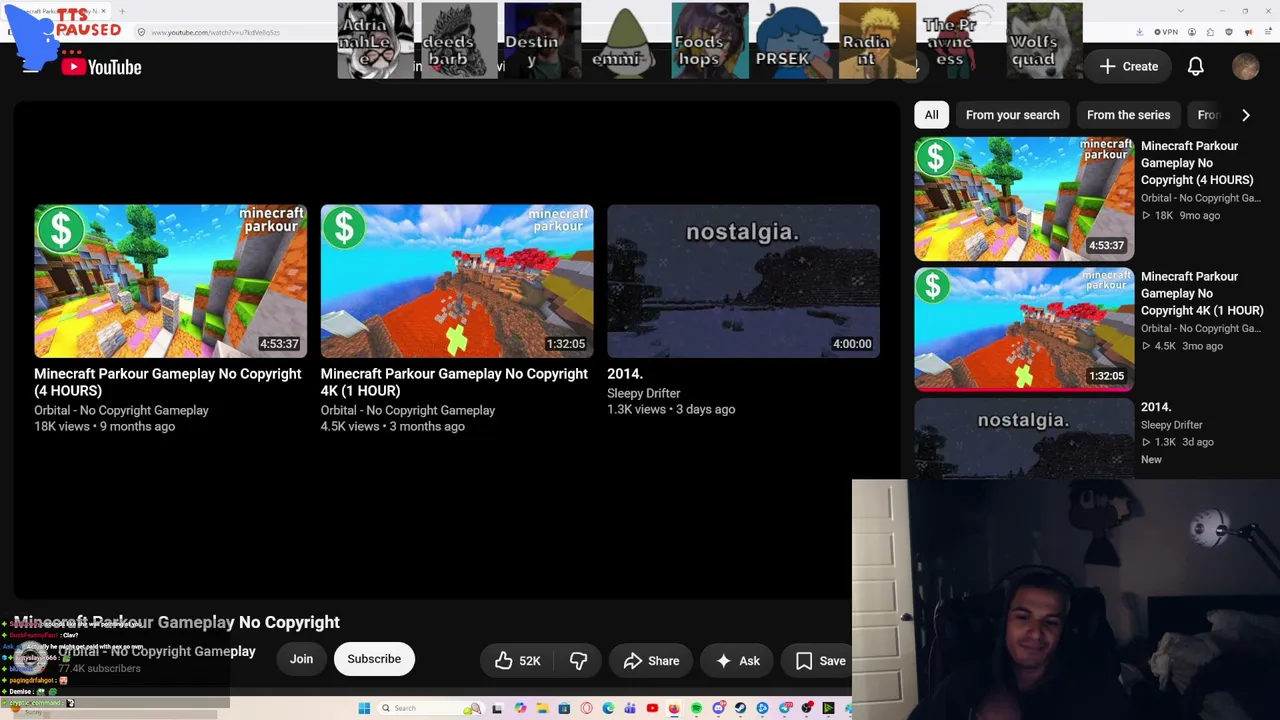Open File Explorer from the taskbar

click(542, 708)
